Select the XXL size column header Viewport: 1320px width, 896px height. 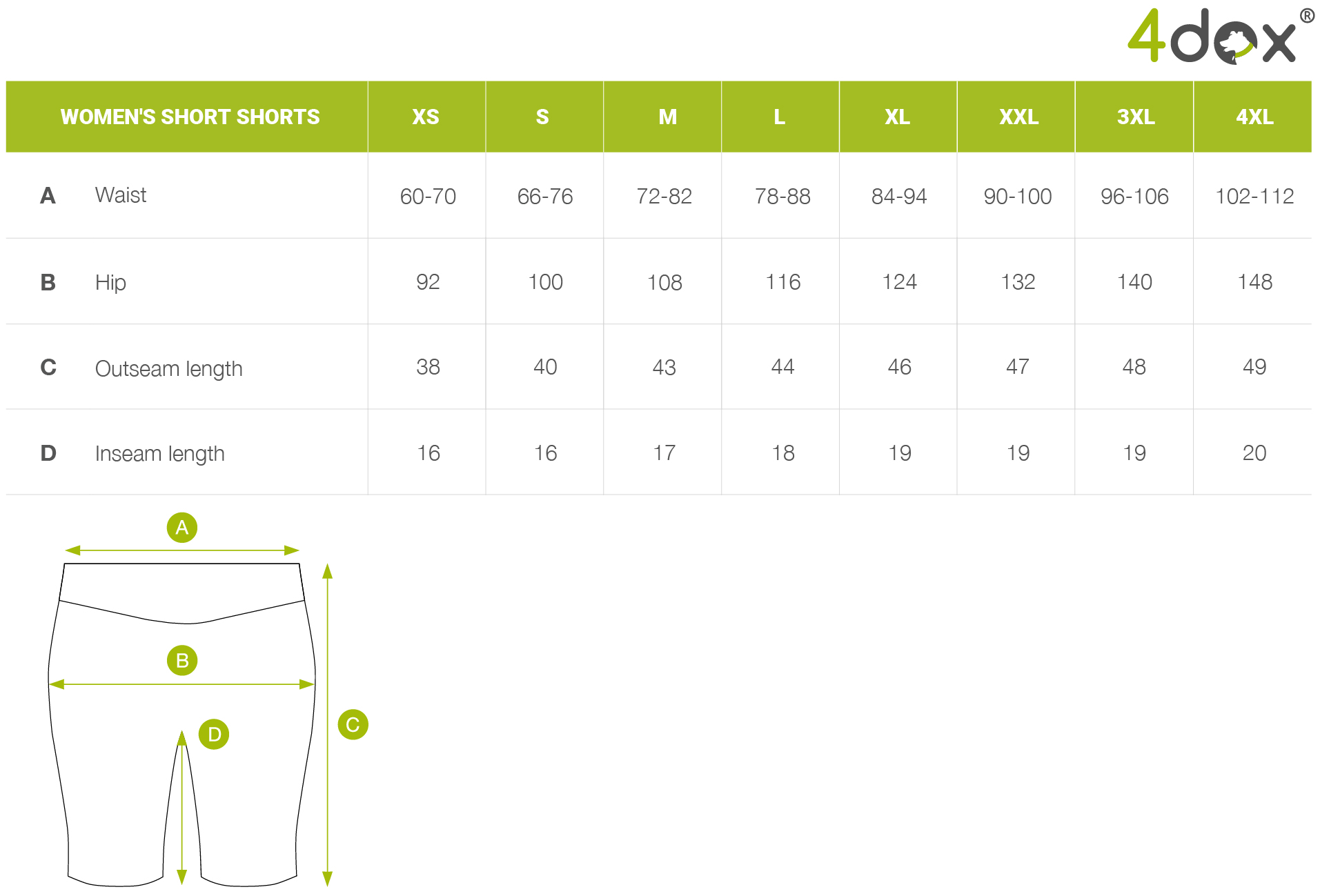tap(1017, 117)
